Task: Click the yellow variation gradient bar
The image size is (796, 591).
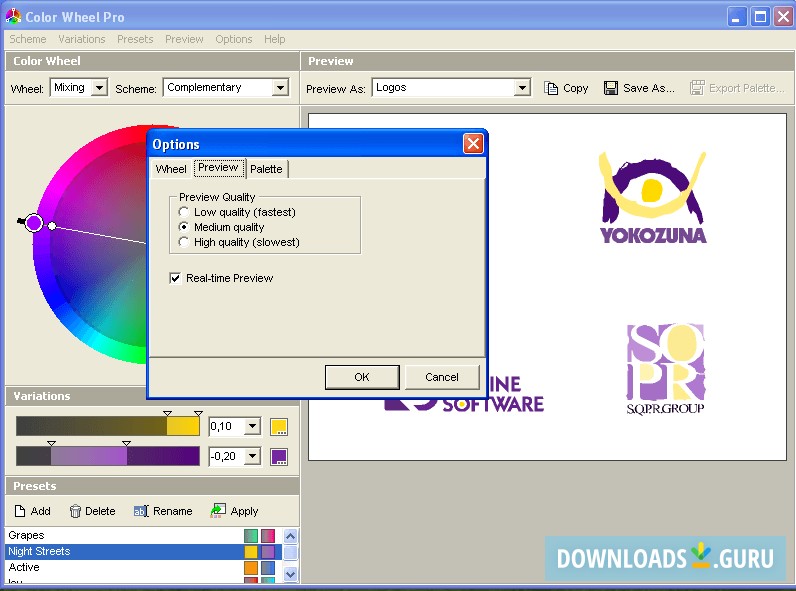Action: pyautogui.click(x=108, y=426)
